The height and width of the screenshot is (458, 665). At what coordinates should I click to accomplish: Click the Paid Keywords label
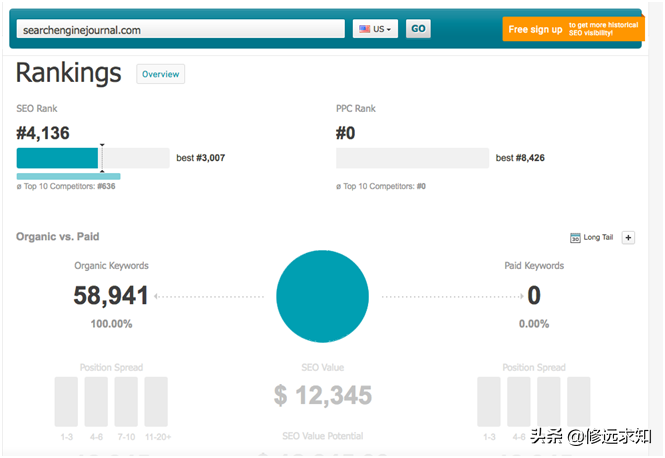pos(534,266)
